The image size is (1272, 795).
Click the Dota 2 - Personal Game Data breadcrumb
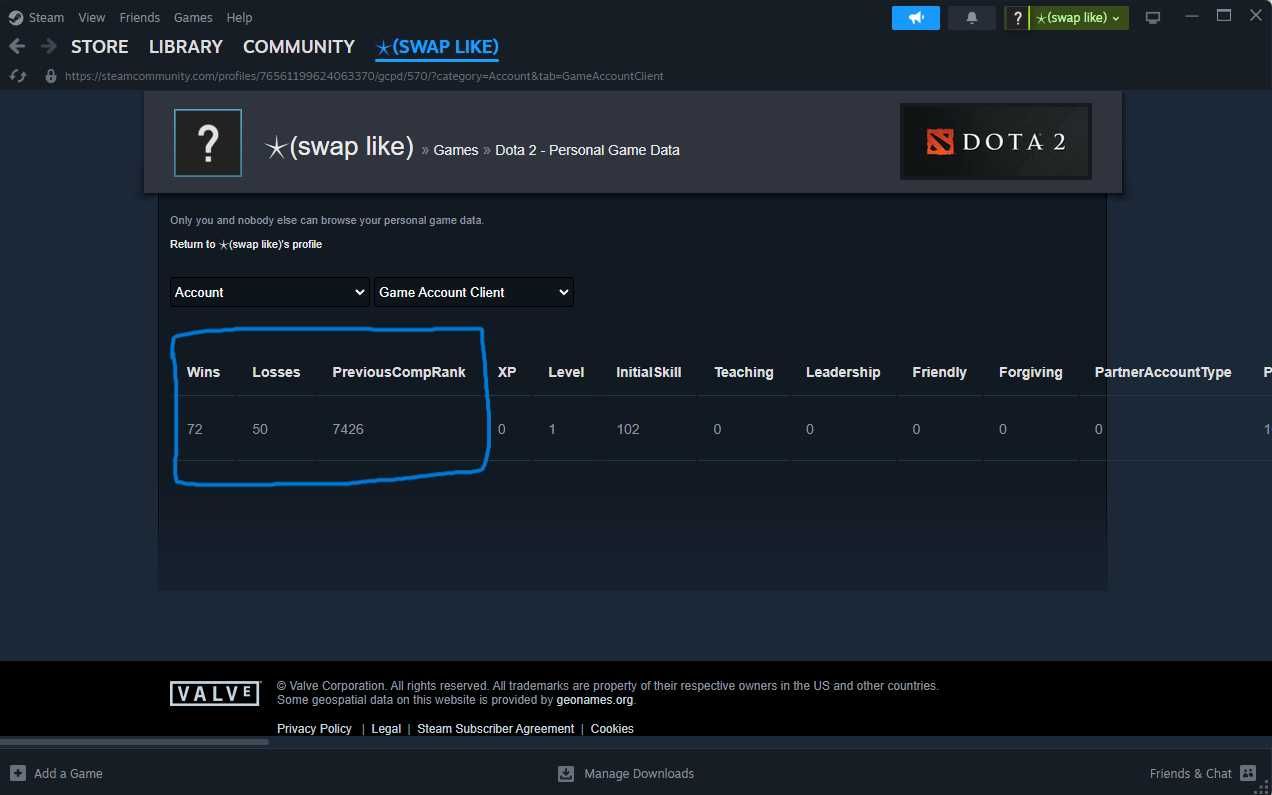[588, 150]
